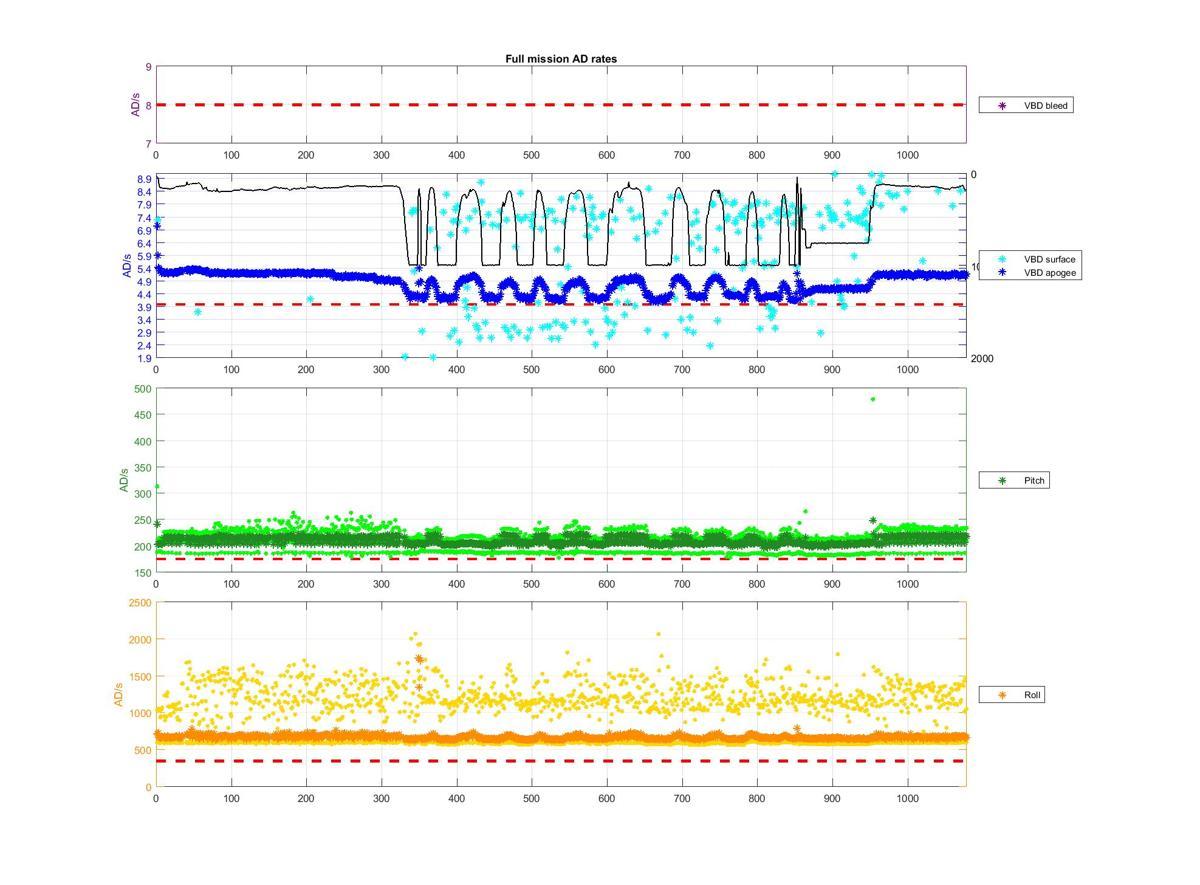Select the 2500 tick label on roll axis

point(141,603)
